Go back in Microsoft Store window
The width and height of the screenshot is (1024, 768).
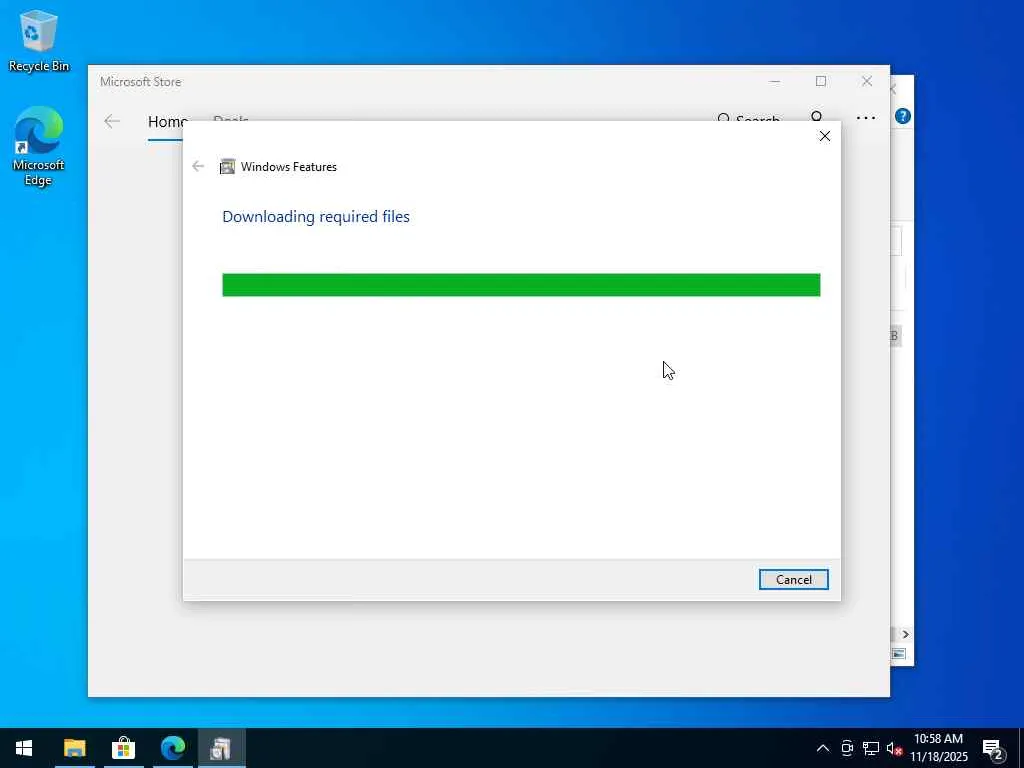(112, 121)
